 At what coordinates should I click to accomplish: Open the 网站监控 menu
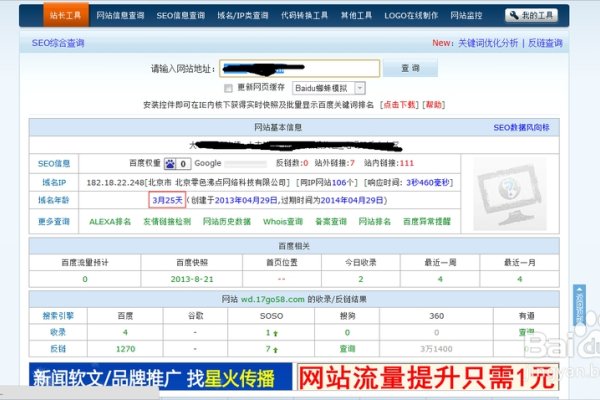466,15
